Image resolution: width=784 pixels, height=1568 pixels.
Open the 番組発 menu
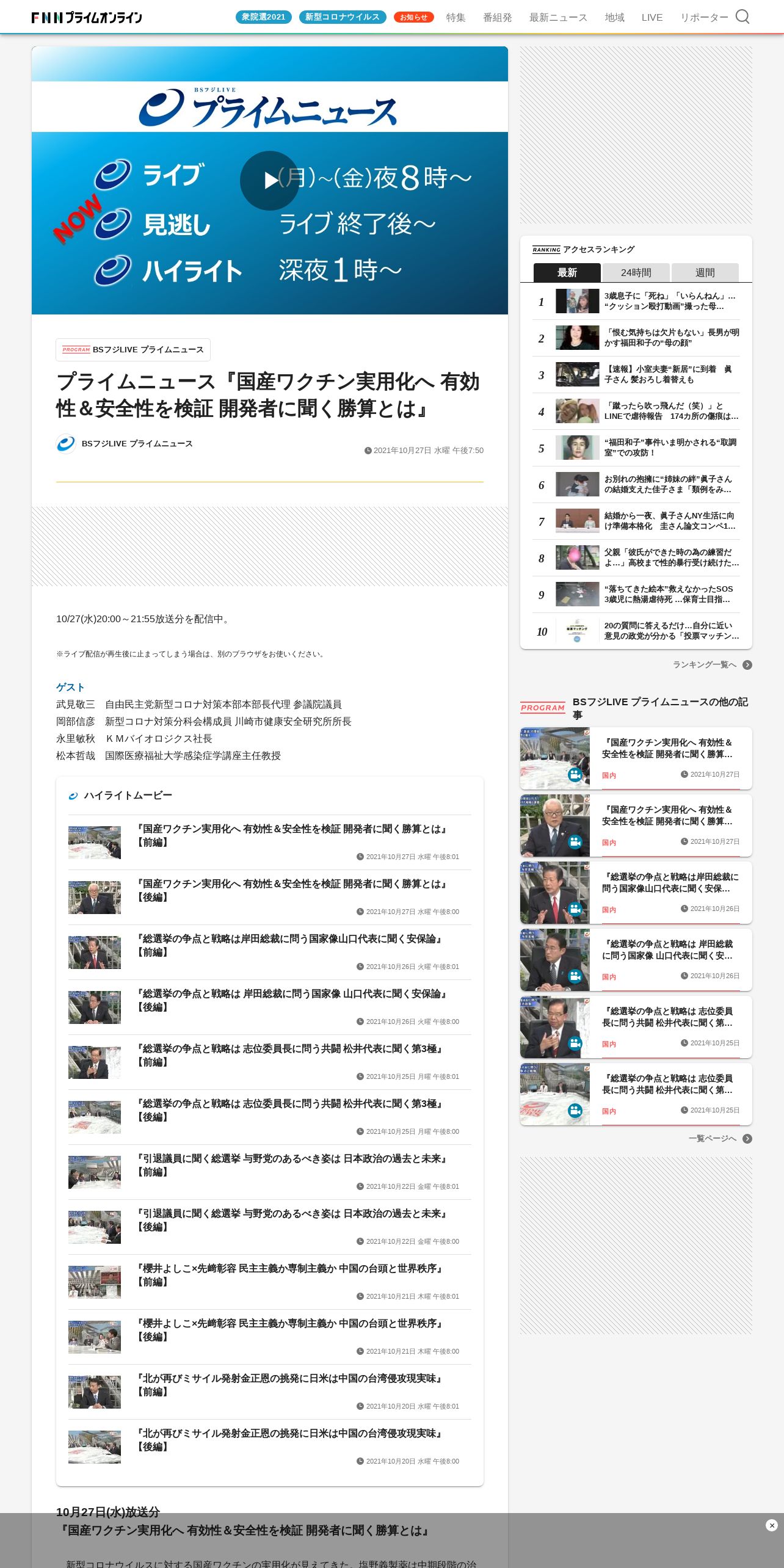click(x=497, y=18)
